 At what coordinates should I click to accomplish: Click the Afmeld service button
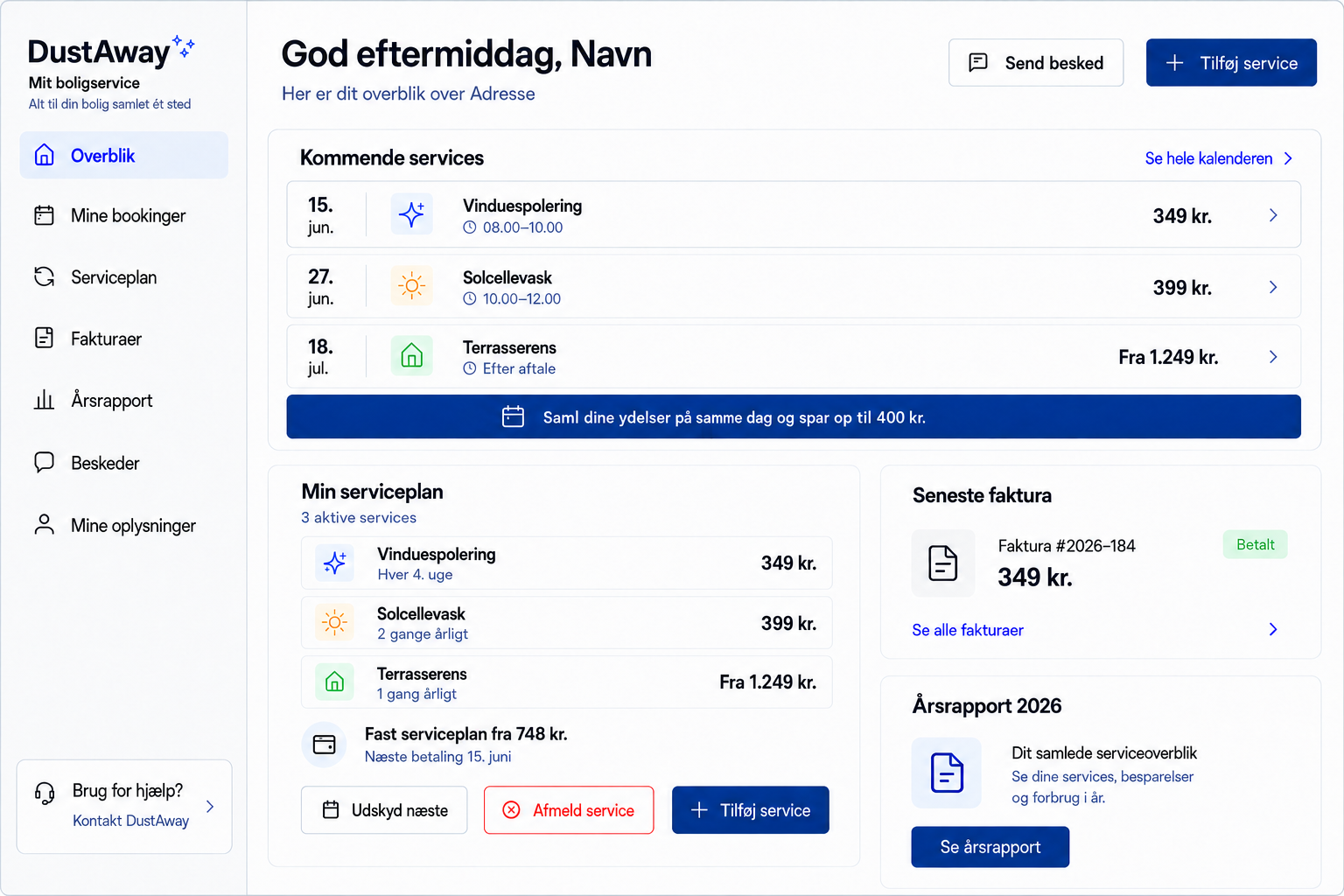pyautogui.click(x=569, y=809)
